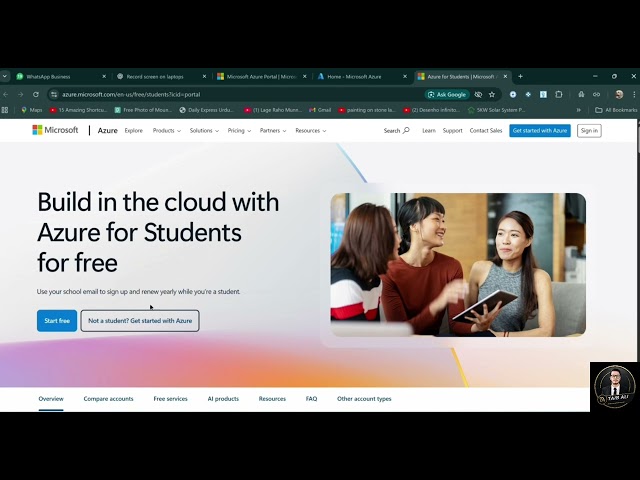
Task: Open the Contact Sales link
Action: [x=486, y=131]
